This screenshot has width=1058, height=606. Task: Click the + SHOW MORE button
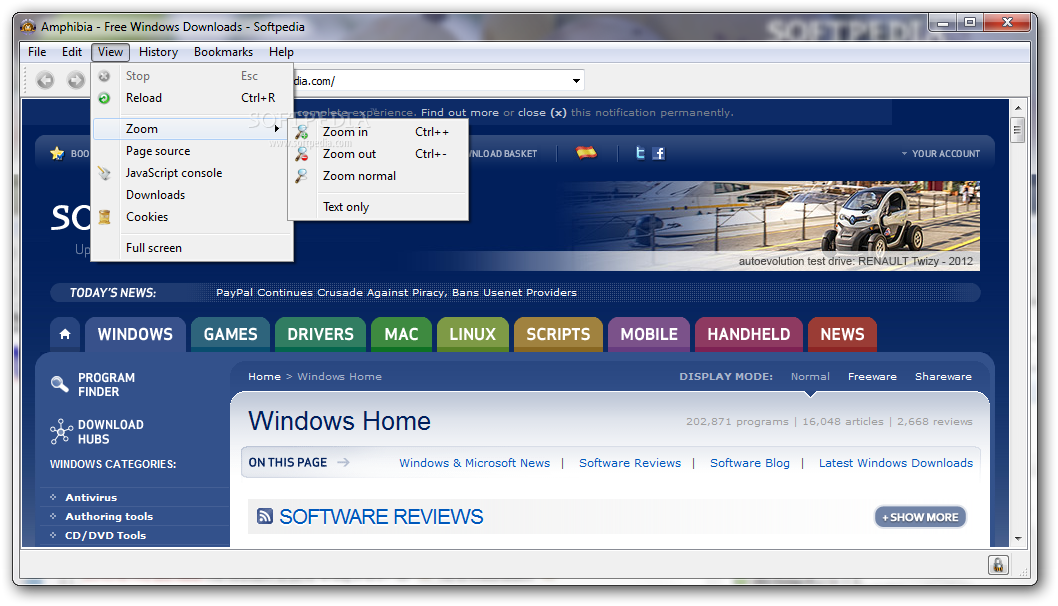[x=920, y=517]
